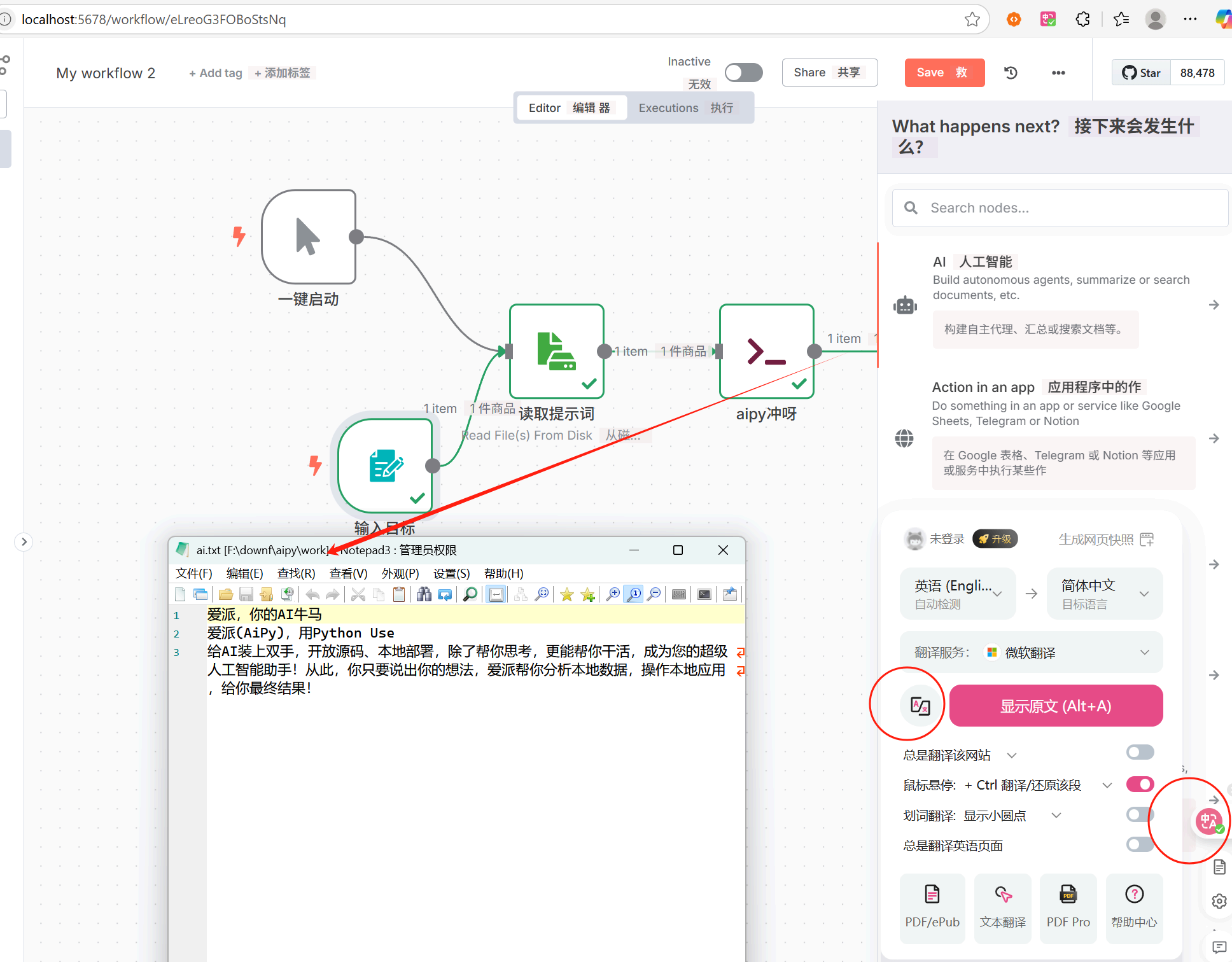Expand 总是翻译该网站 chevron
Screen dimensions: 1232x962
(1012, 755)
